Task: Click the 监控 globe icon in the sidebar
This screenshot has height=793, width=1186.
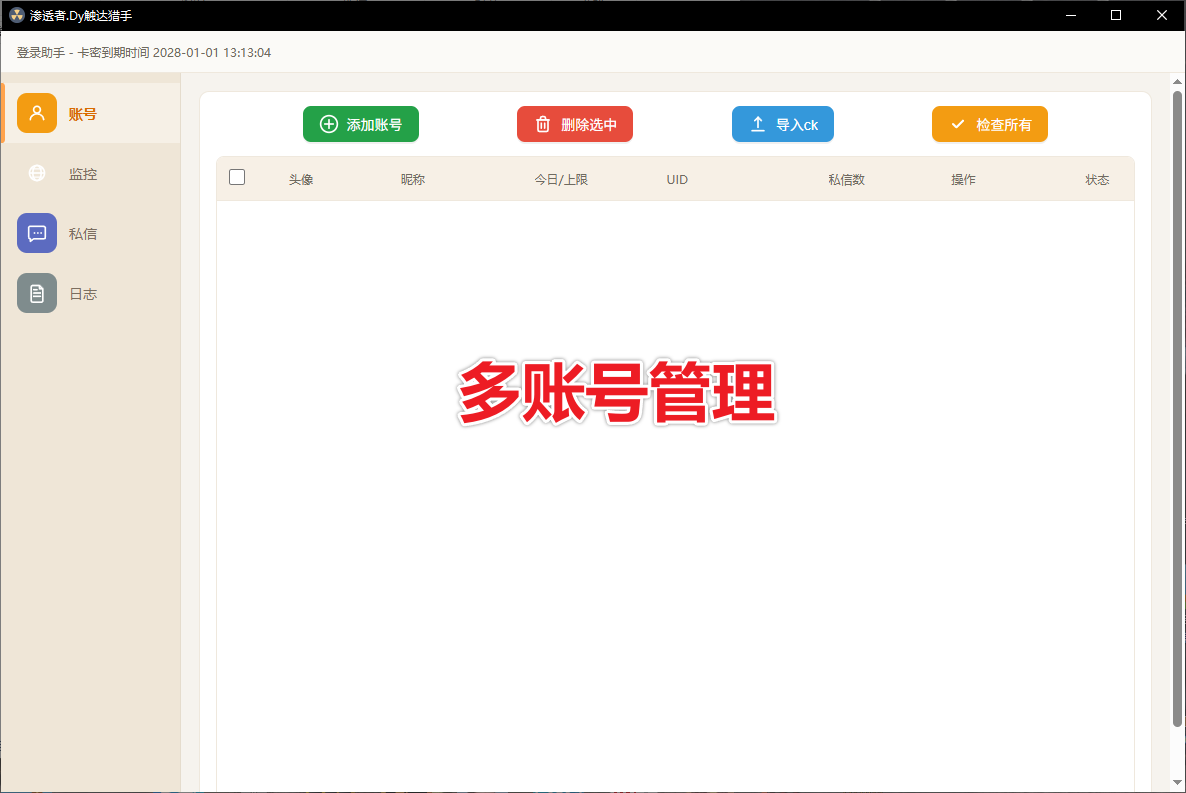Action: pyautogui.click(x=37, y=173)
